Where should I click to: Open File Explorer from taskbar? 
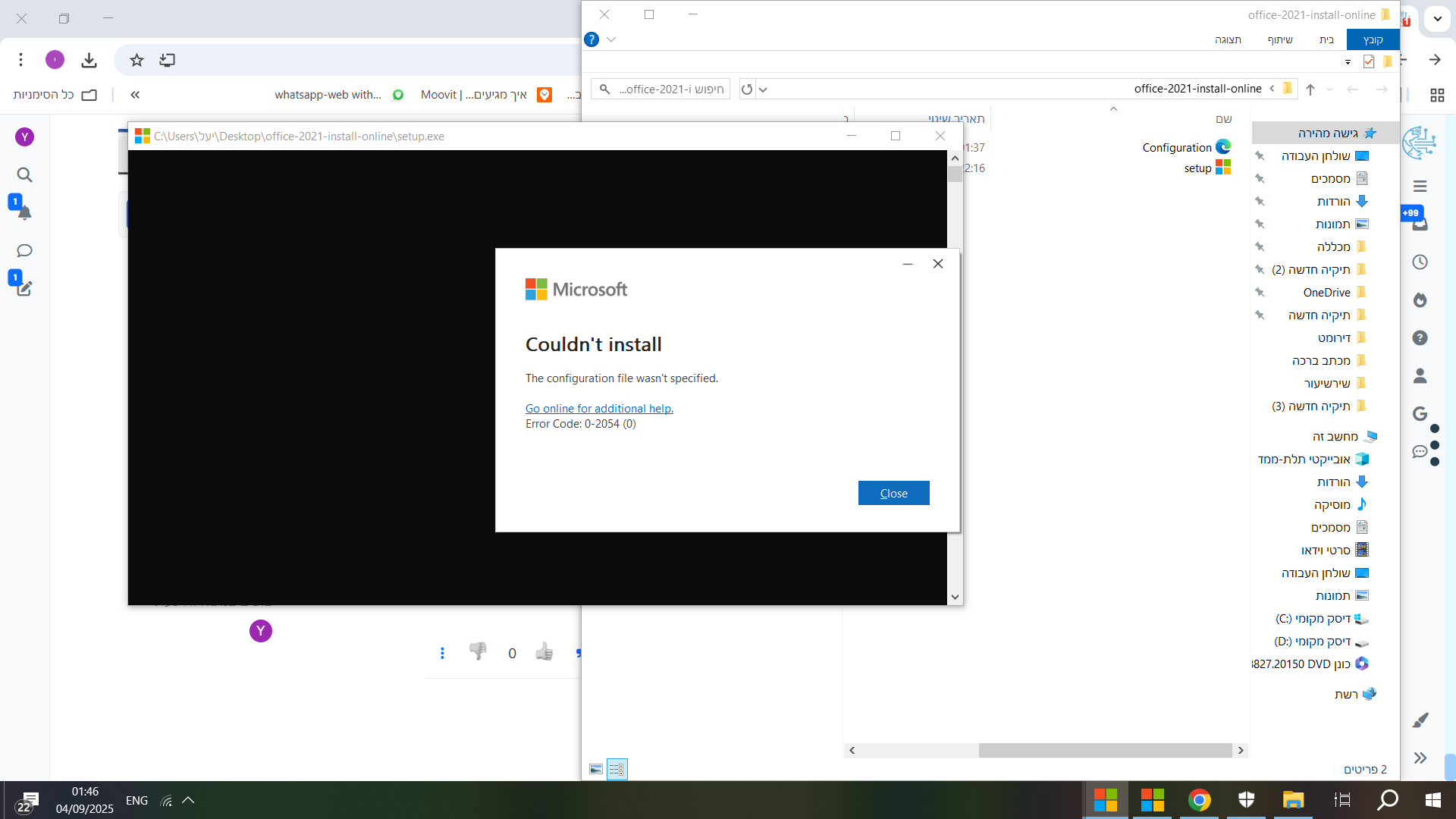pos(1293,800)
